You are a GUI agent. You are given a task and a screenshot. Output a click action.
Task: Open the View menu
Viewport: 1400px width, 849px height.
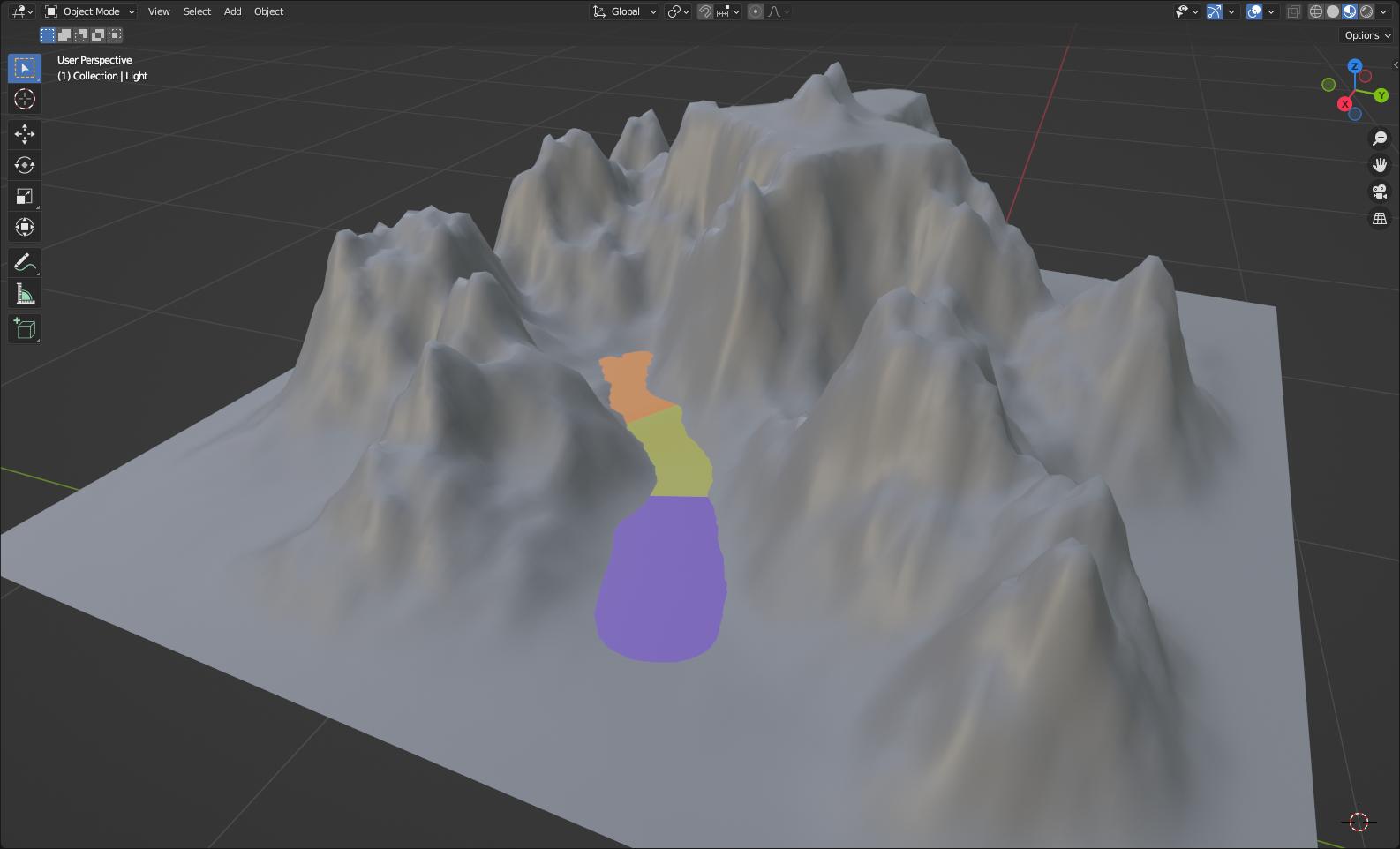coord(159,11)
